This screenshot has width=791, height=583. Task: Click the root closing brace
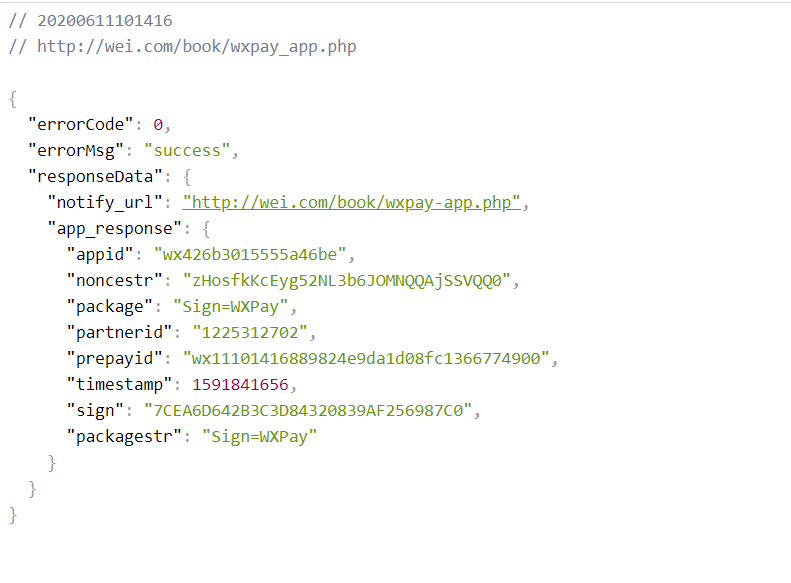coord(13,515)
